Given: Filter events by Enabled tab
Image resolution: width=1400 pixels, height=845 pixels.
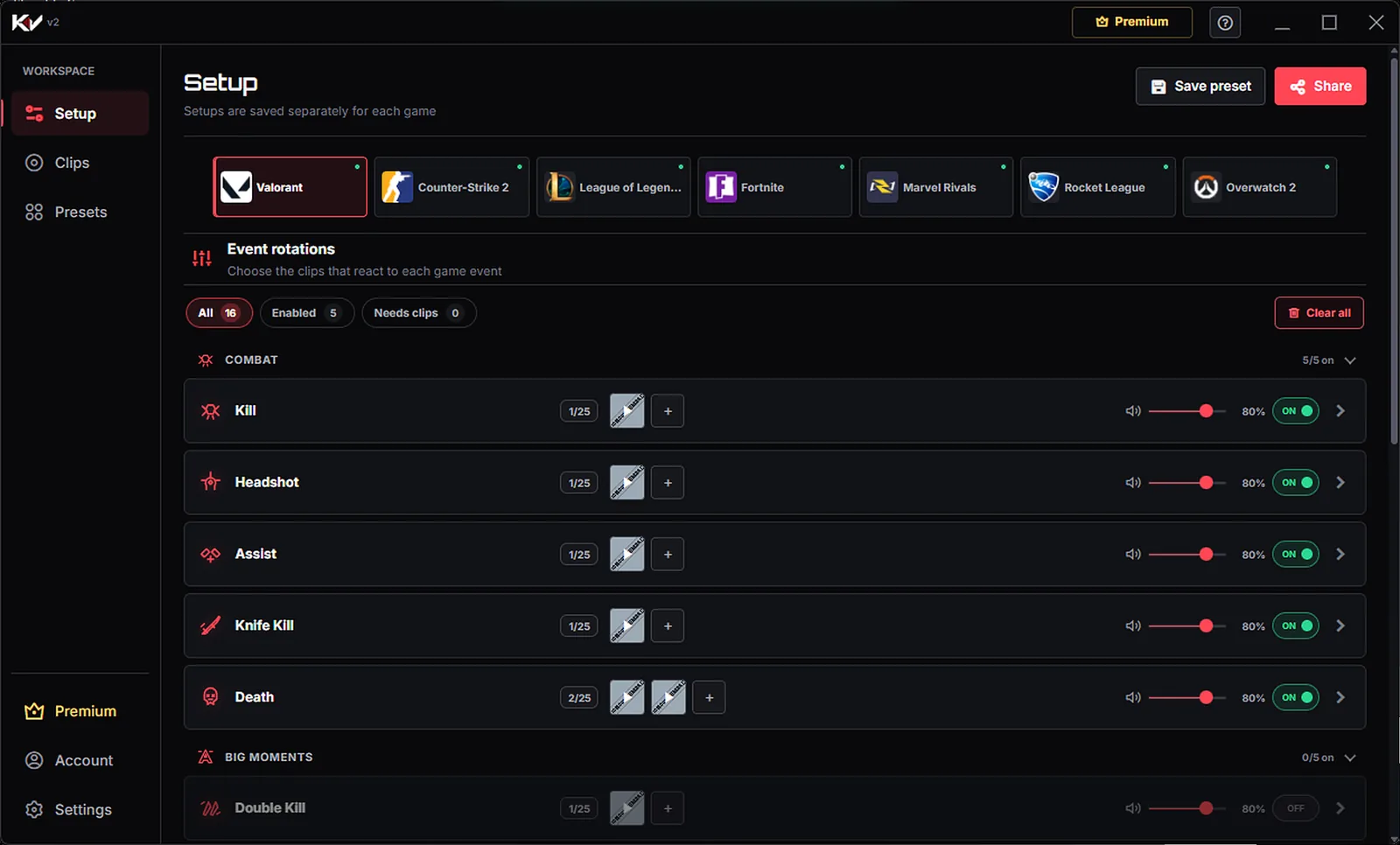Looking at the screenshot, I should click(307, 313).
